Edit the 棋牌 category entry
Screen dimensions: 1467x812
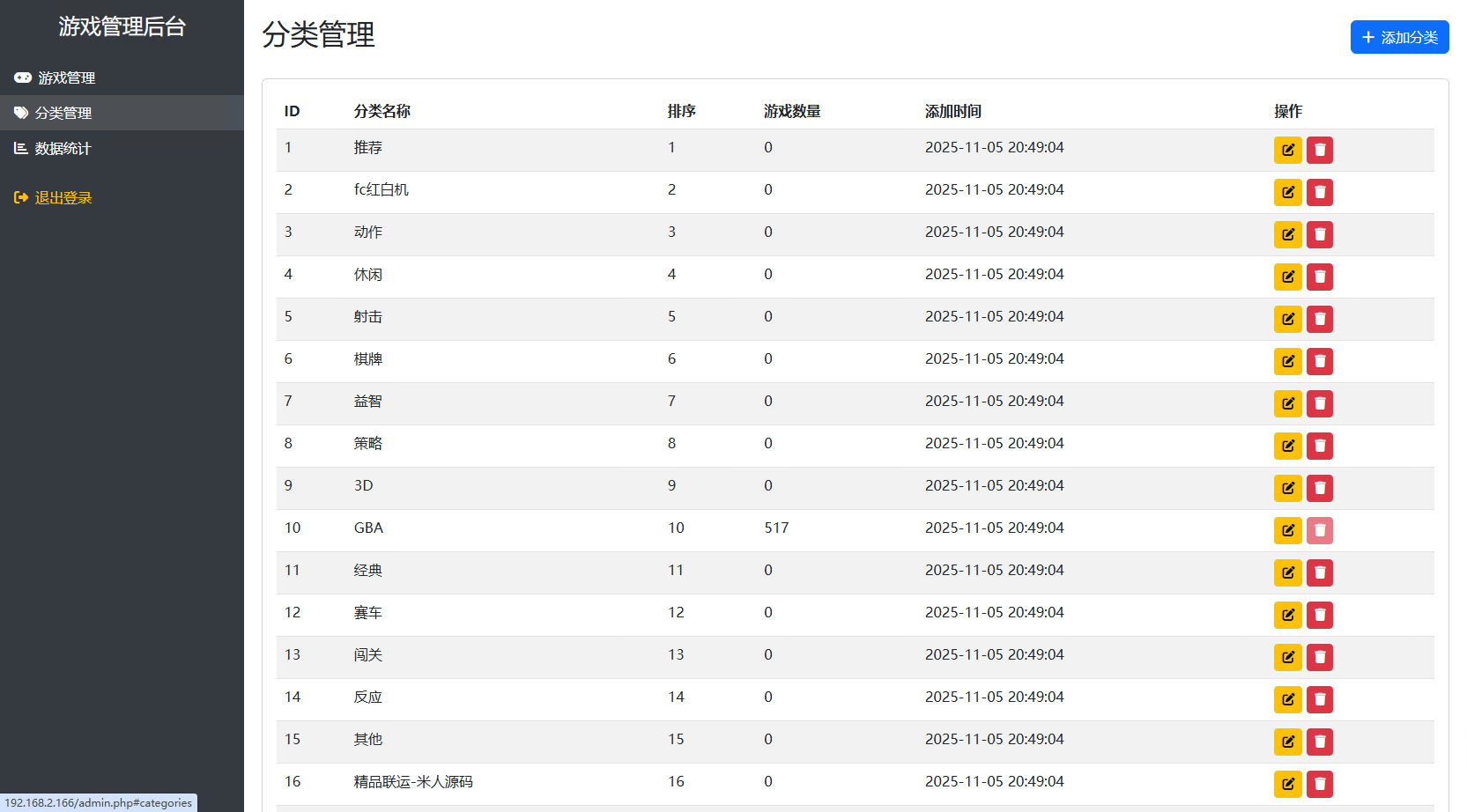(x=1287, y=361)
